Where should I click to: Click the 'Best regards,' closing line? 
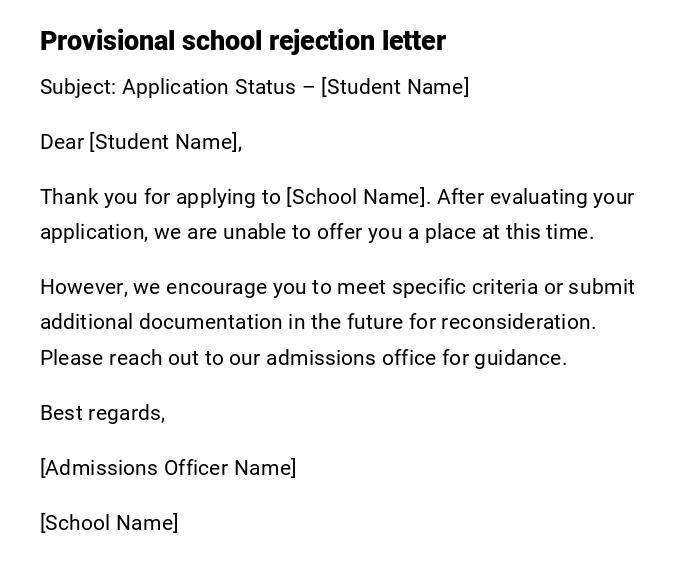[102, 413]
